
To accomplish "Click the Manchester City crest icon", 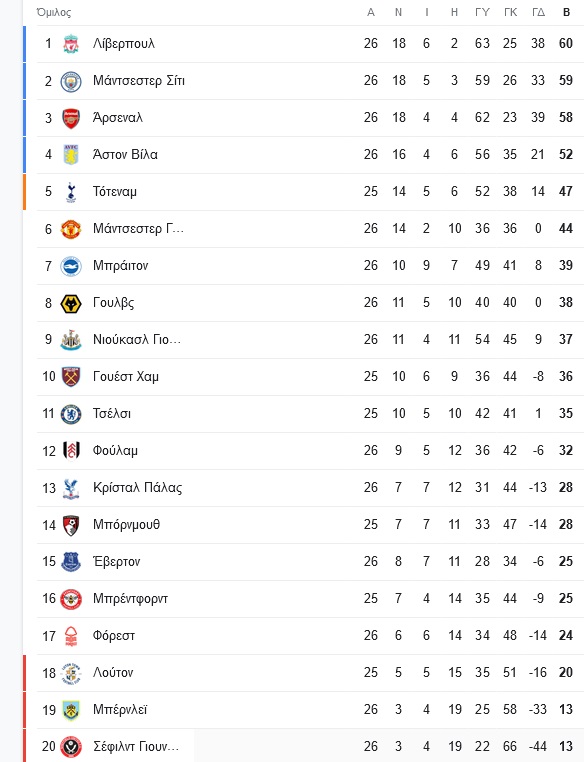I will pos(71,81).
